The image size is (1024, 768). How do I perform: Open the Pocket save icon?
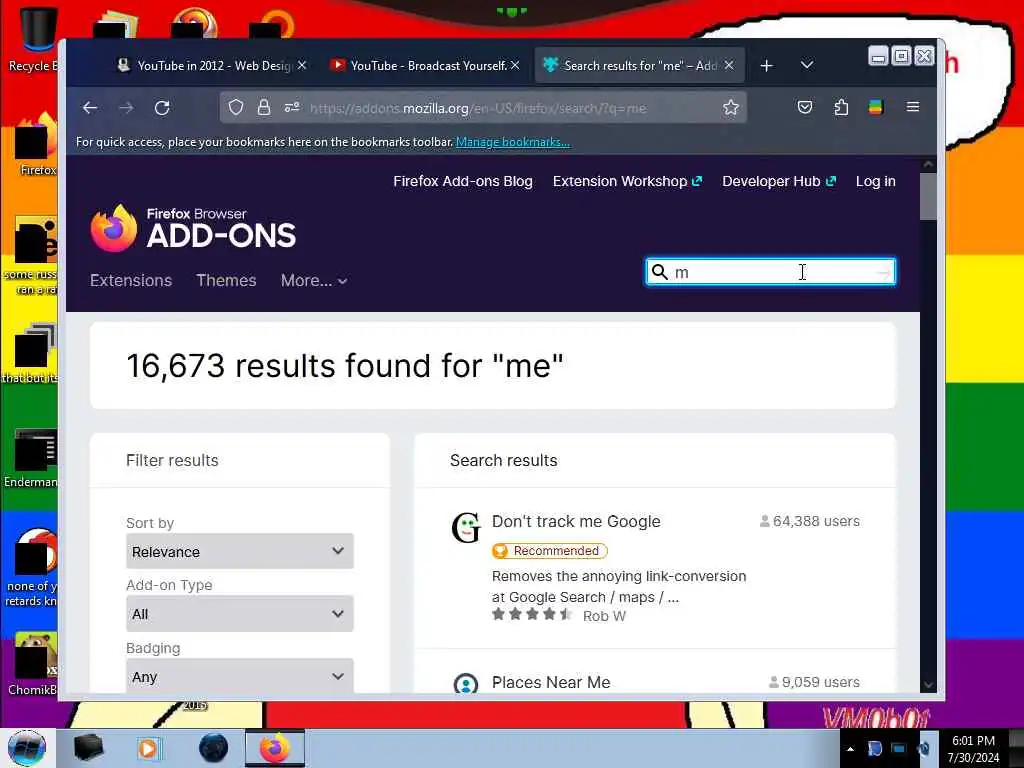click(x=805, y=107)
